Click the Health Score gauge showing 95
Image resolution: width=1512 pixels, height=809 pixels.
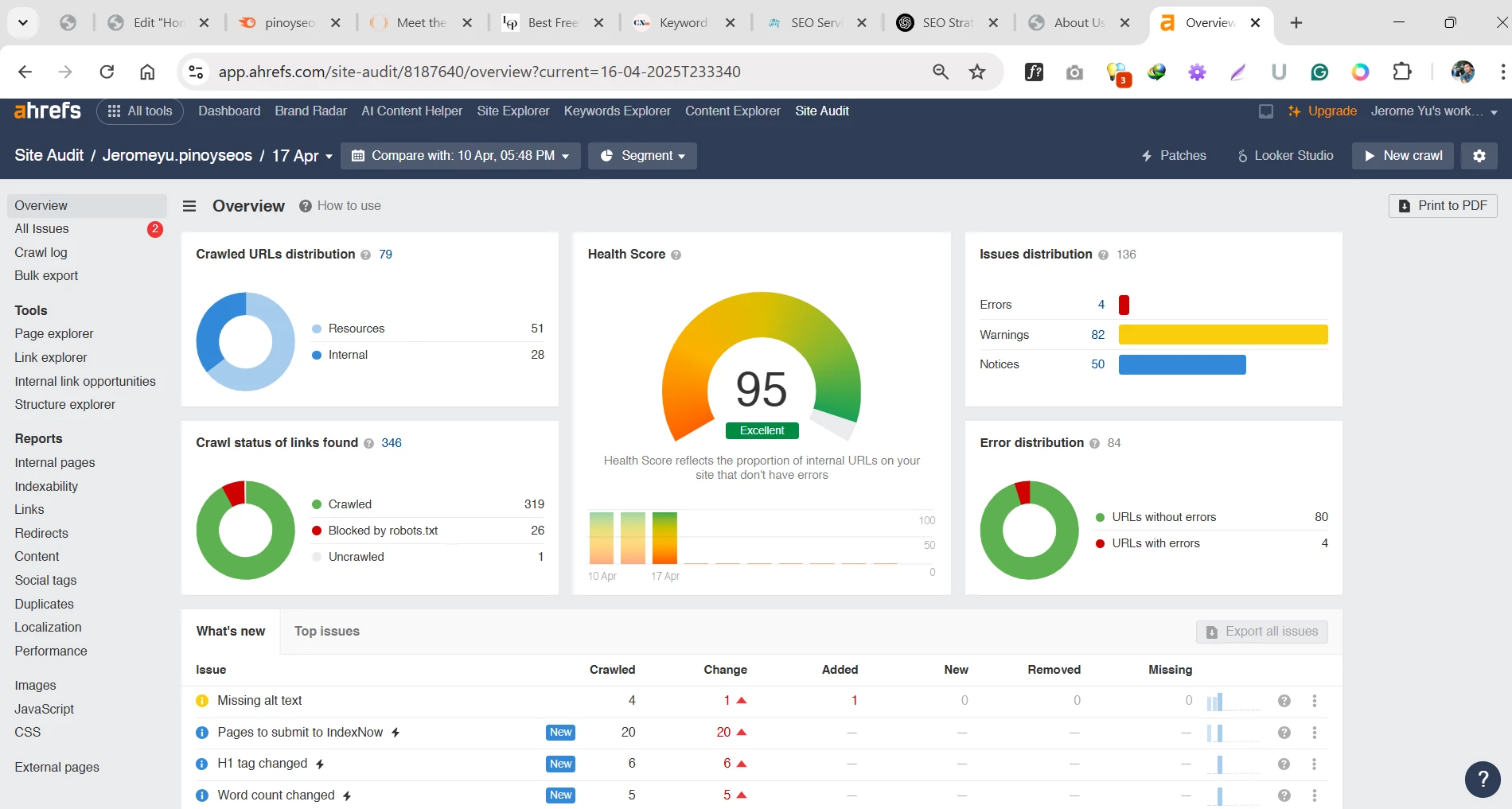(x=762, y=368)
